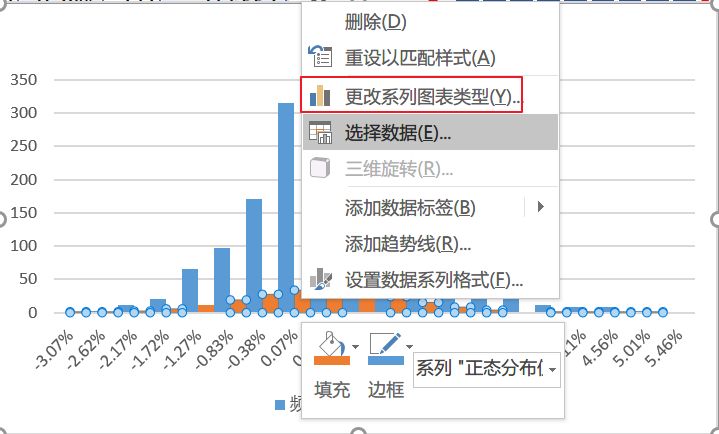This screenshot has width=719, height=434.
Task: Select 添加趋势线(R)... in the context menu
Action: [408, 243]
